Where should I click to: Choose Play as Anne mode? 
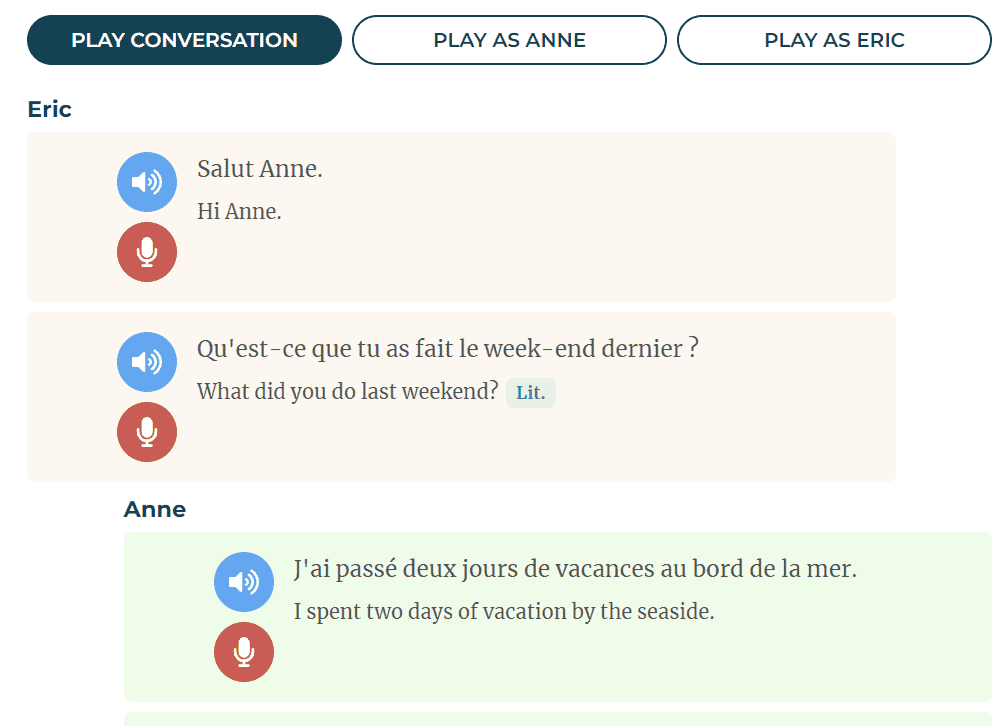click(509, 40)
